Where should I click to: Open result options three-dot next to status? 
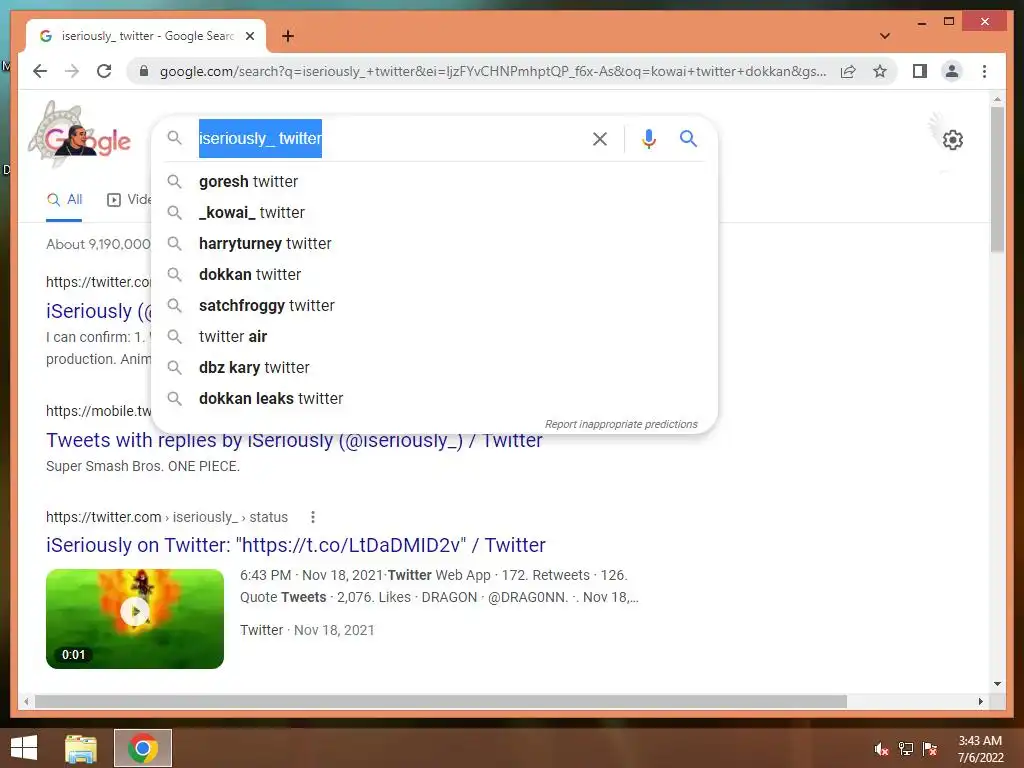pyautogui.click(x=313, y=517)
